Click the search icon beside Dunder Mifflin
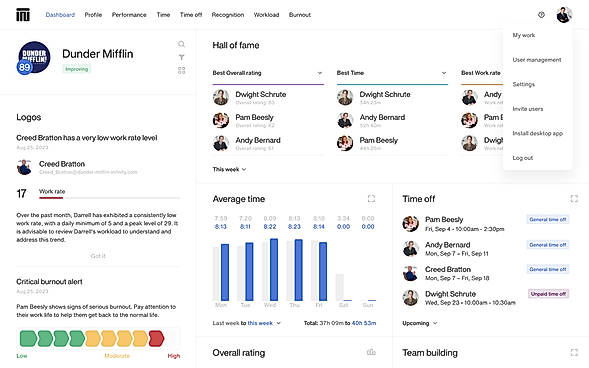589x368 pixels. [x=181, y=44]
